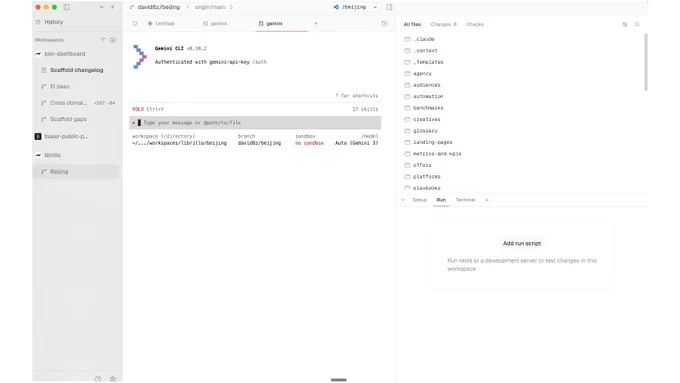Switch to the Checks tab
Screen dimensions: 680x383
[475, 24]
